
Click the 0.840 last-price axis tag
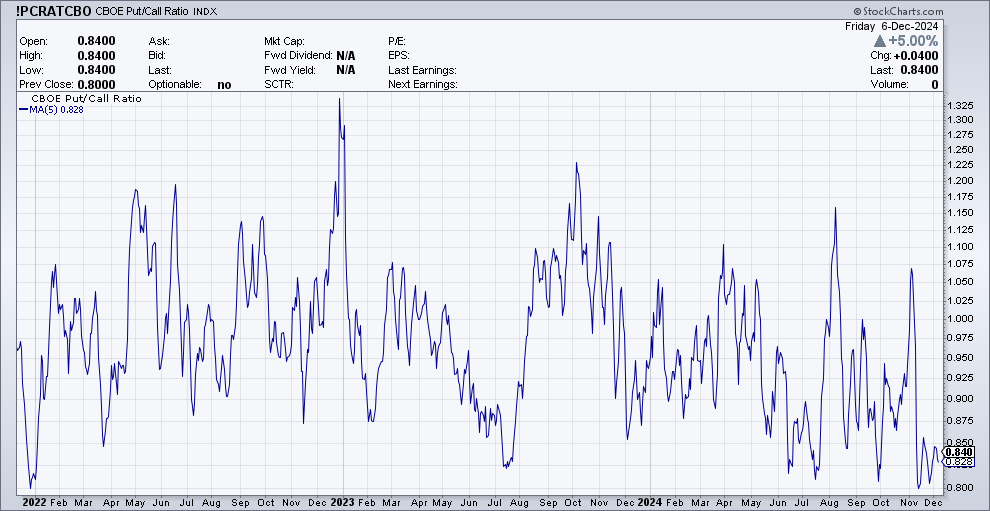(x=960, y=452)
